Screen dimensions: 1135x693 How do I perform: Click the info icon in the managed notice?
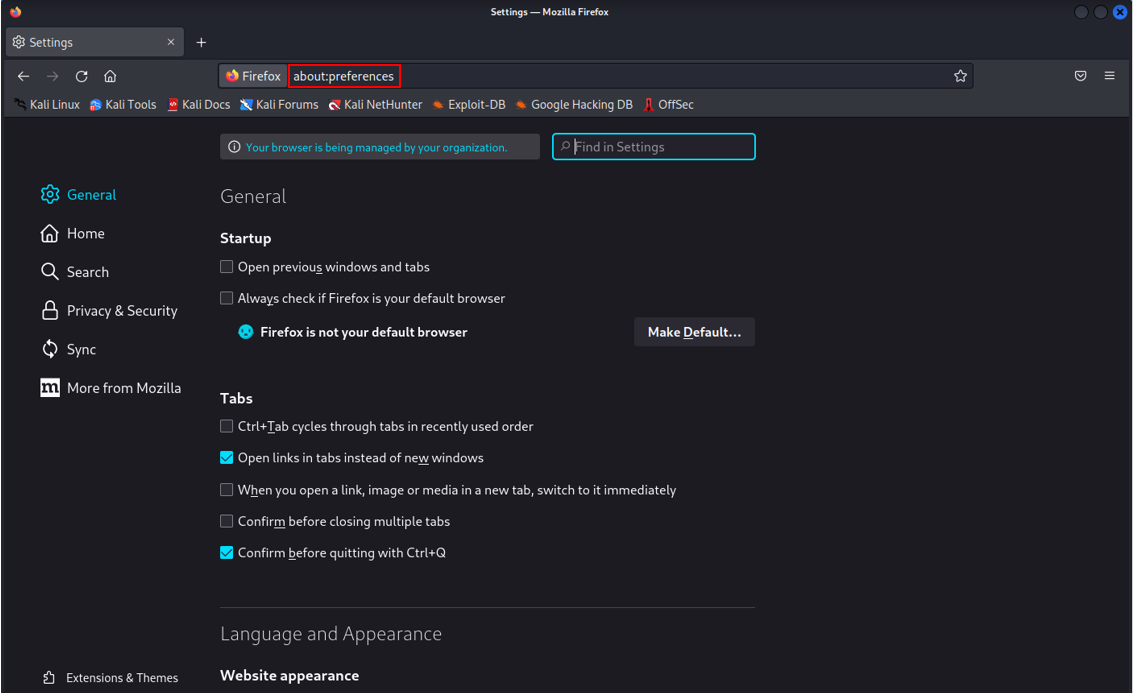click(234, 147)
